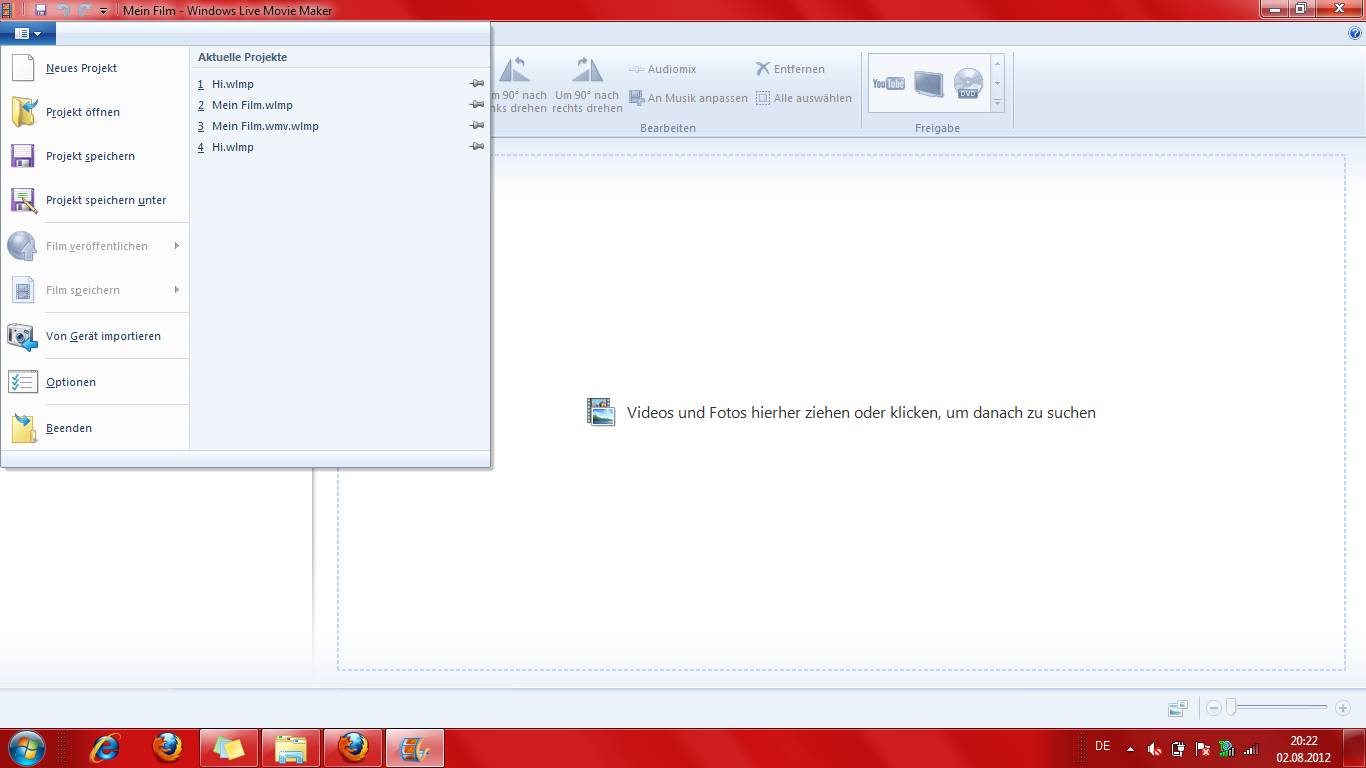Toggle pin for Mein Film.wmv.wlmp
1366x768 pixels.
pyautogui.click(x=477, y=126)
